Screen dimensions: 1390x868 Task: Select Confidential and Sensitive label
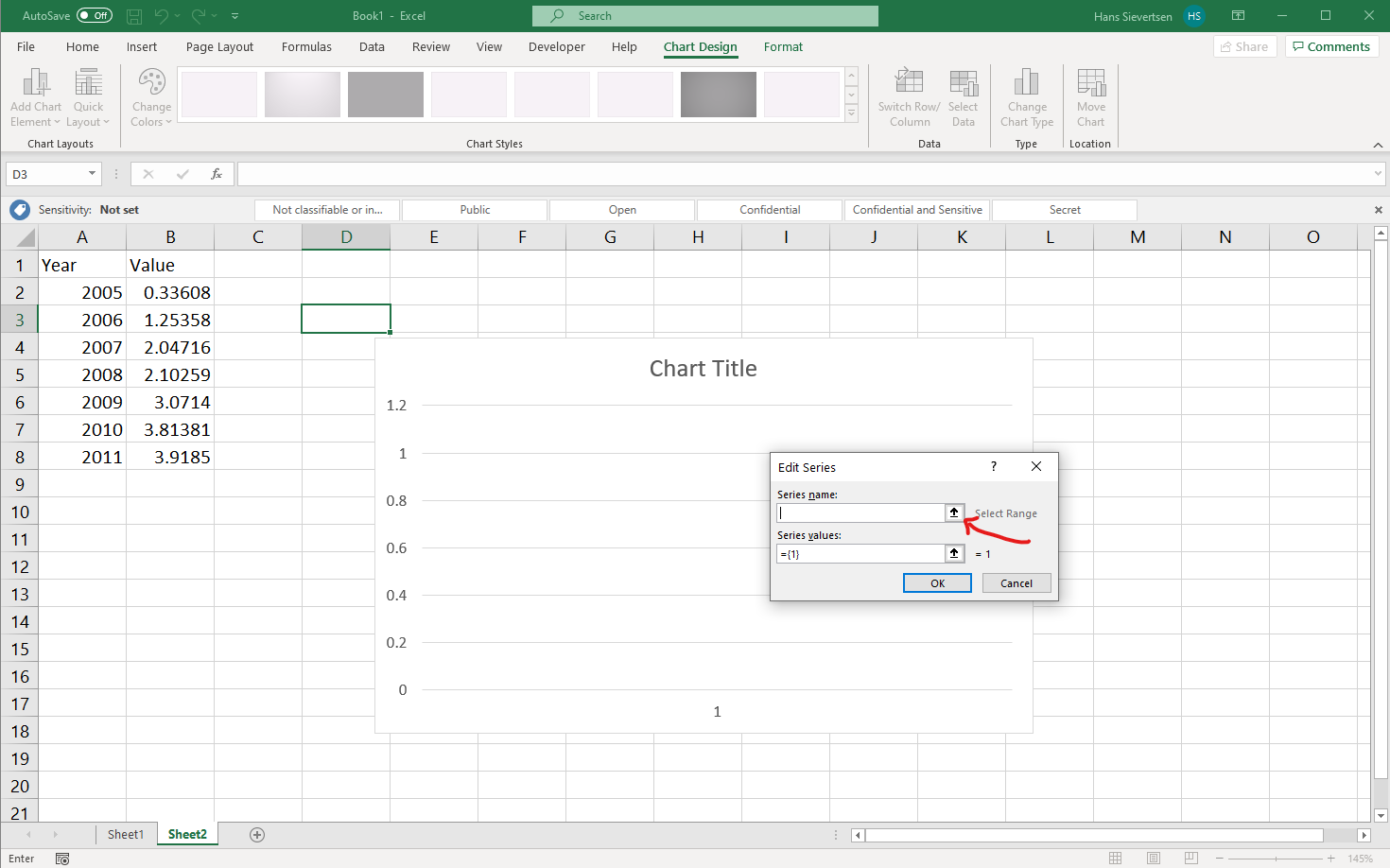pos(917,210)
